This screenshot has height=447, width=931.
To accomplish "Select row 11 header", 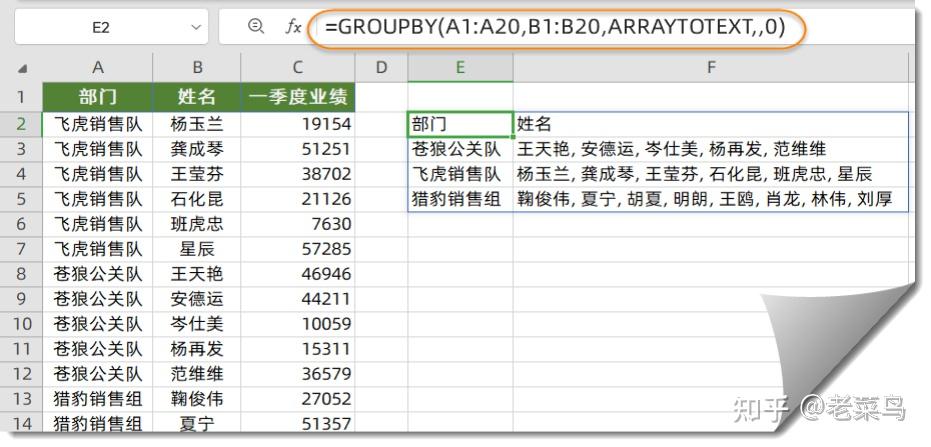I will [21, 348].
